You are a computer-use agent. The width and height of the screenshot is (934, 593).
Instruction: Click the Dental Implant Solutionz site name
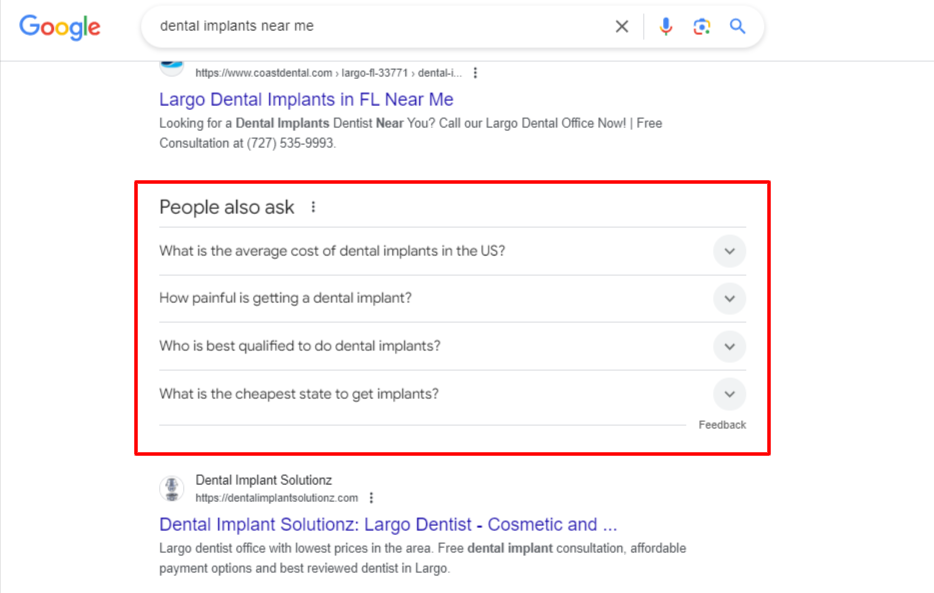pyautogui.click(x=263, y=480)
